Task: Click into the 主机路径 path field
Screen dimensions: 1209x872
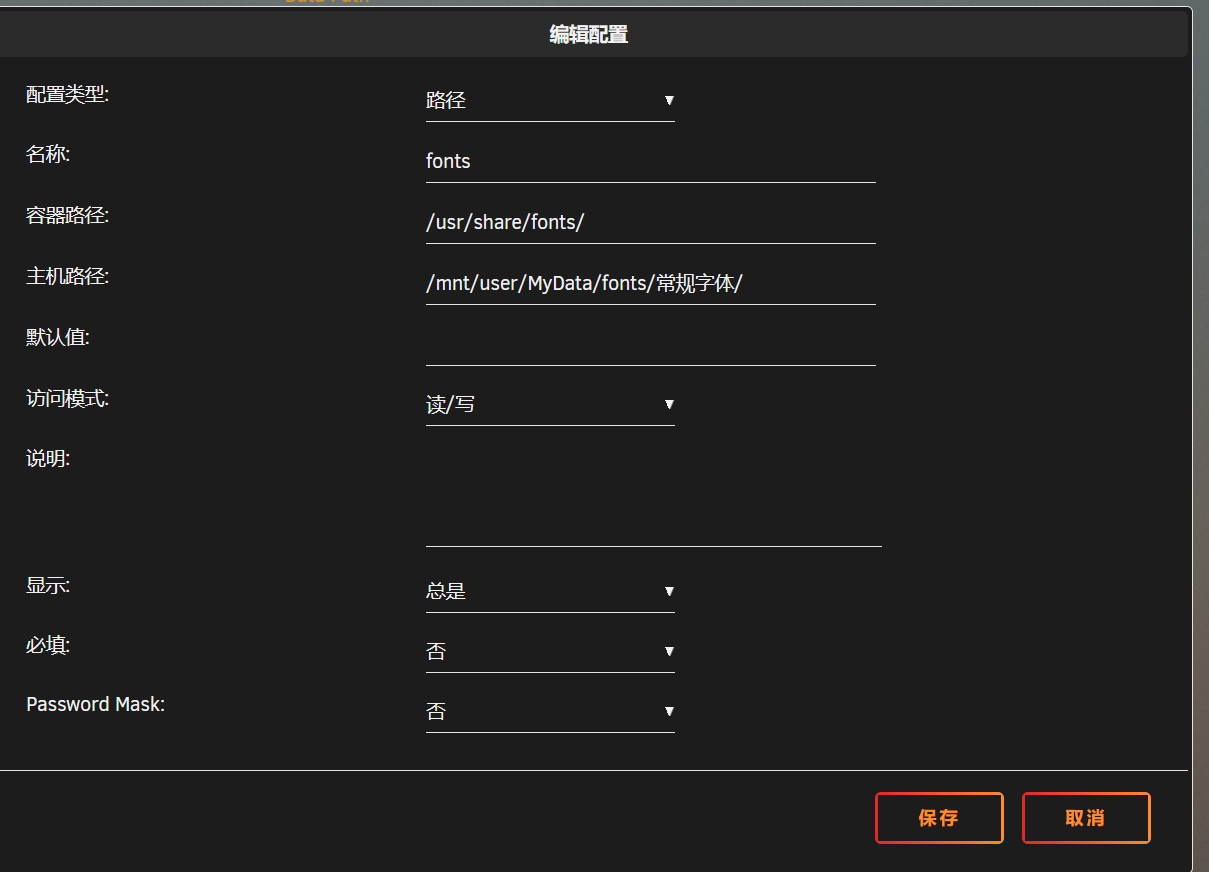Action: (650, 284)
